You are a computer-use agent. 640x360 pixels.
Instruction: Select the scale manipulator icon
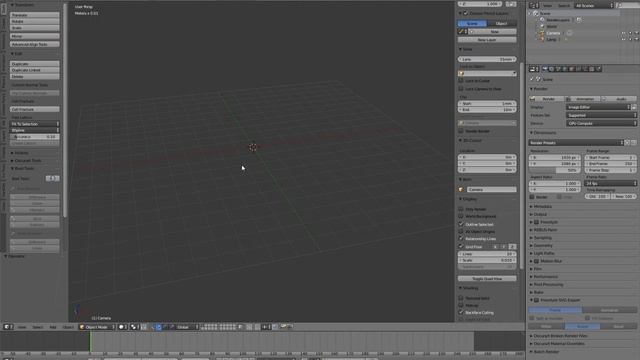point(172,327)
